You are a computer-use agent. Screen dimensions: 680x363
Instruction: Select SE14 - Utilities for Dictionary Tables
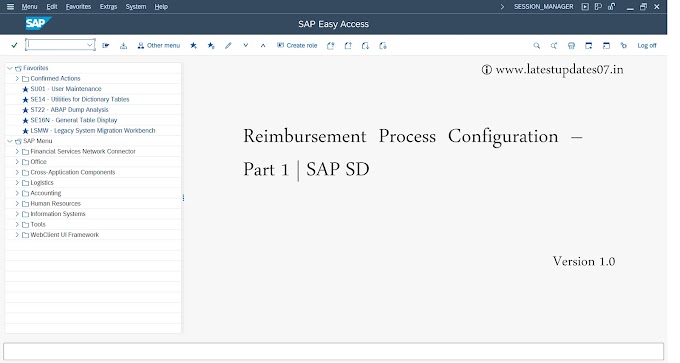click(x=80, y=99)
